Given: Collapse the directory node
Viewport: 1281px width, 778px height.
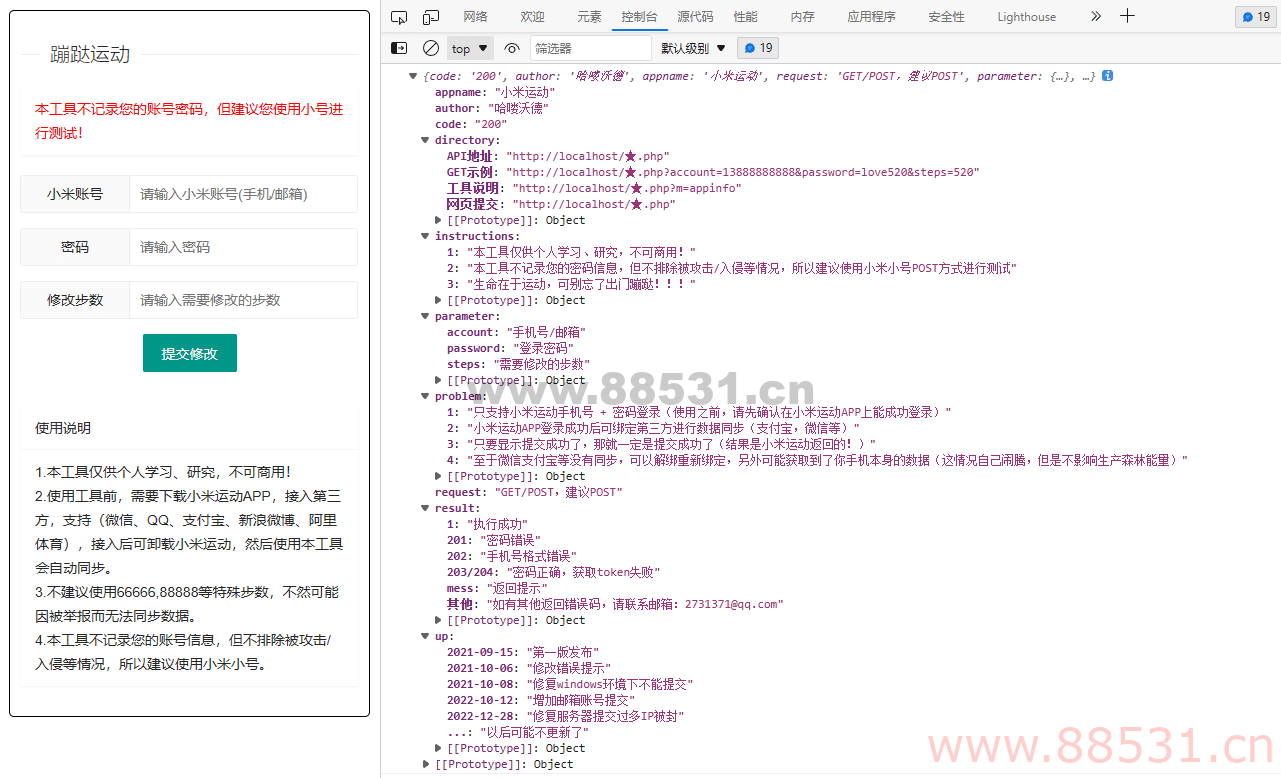Looking at the screenshot, I should coord(425,140).
